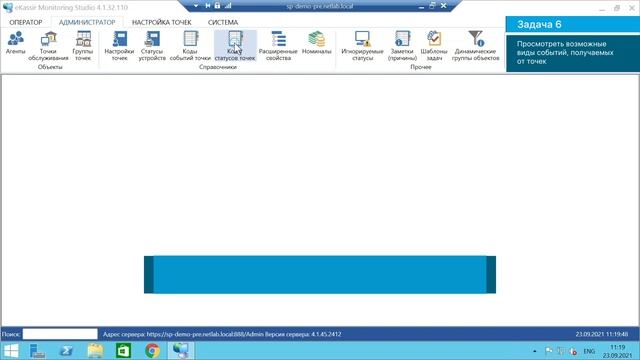Click the lock icon in connection bar
The image size is (640, 360).
click(217, 6)
